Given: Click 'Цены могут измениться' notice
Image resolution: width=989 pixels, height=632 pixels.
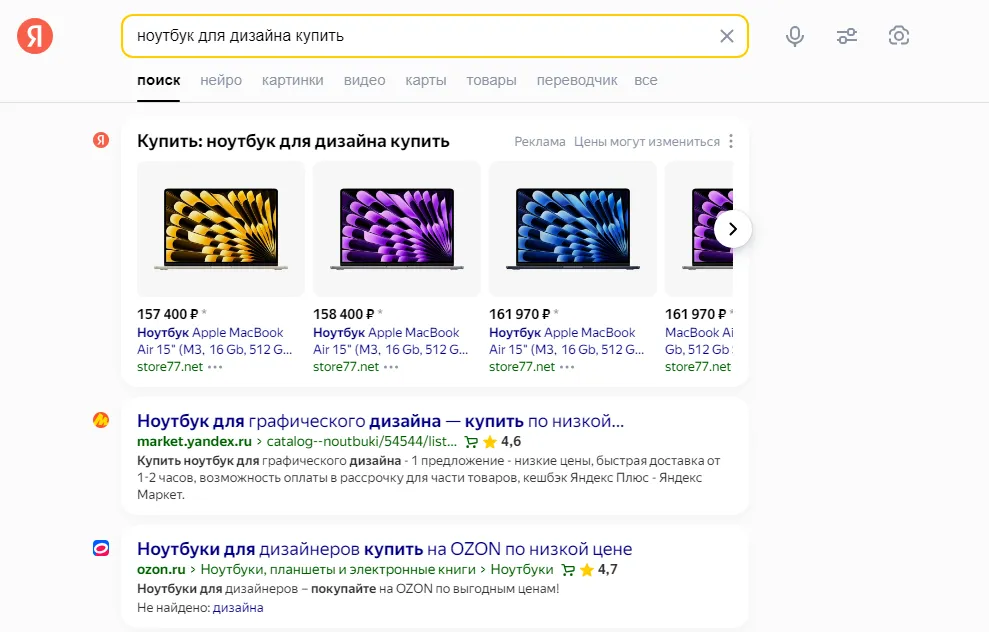Looking at the screenshot, I should (647, 142).
